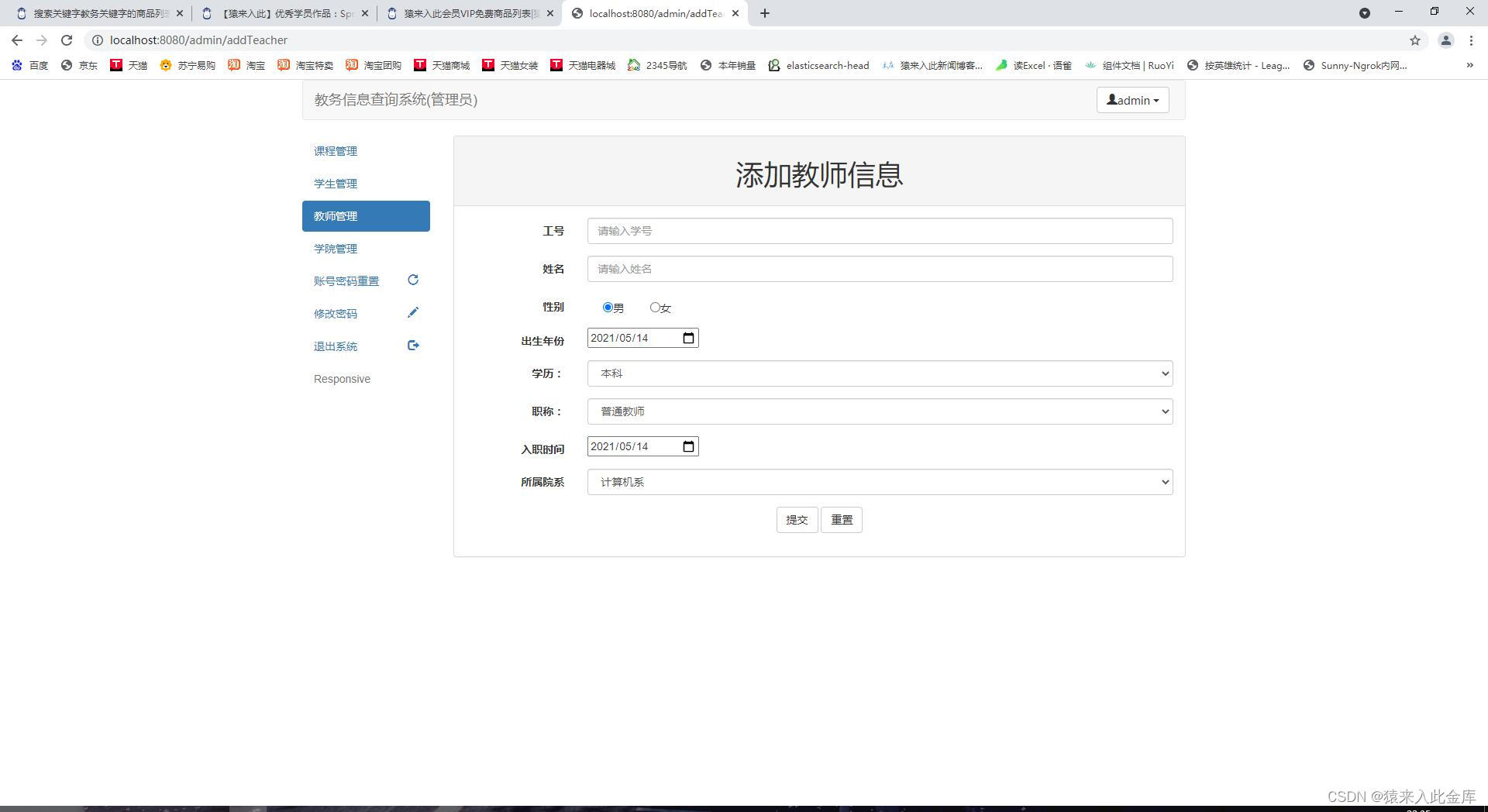The width and height of the screenshot is (1488, 812).
Task: Open 苏宁易购 bookmark
Action: pos(188,65)
